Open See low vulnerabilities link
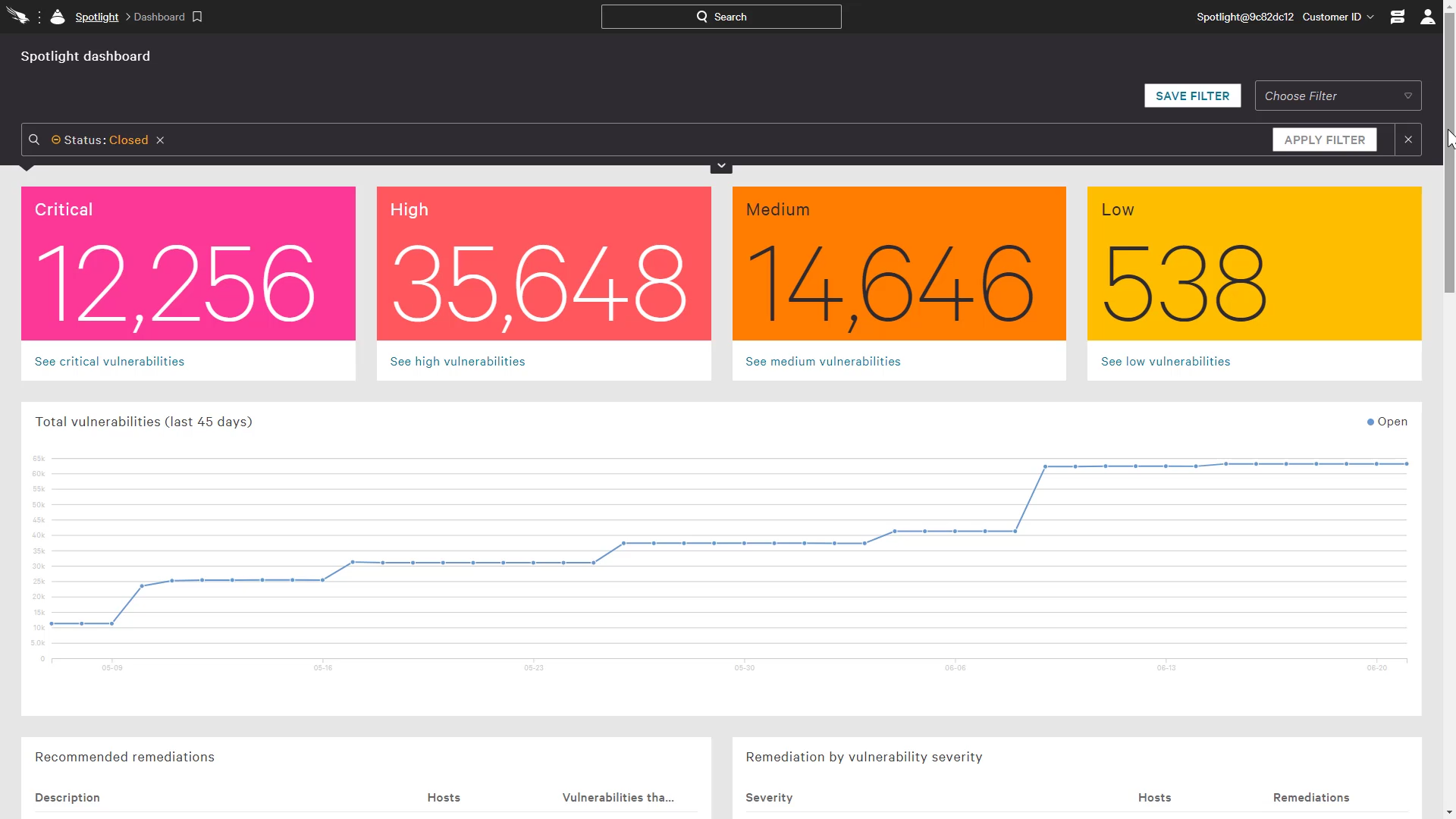The image size is (1456, 819). point(1166,362)
